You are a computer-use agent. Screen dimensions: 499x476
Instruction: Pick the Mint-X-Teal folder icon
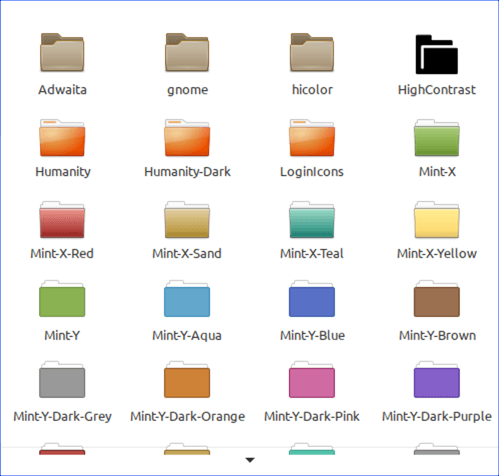[x=312, y=219]
